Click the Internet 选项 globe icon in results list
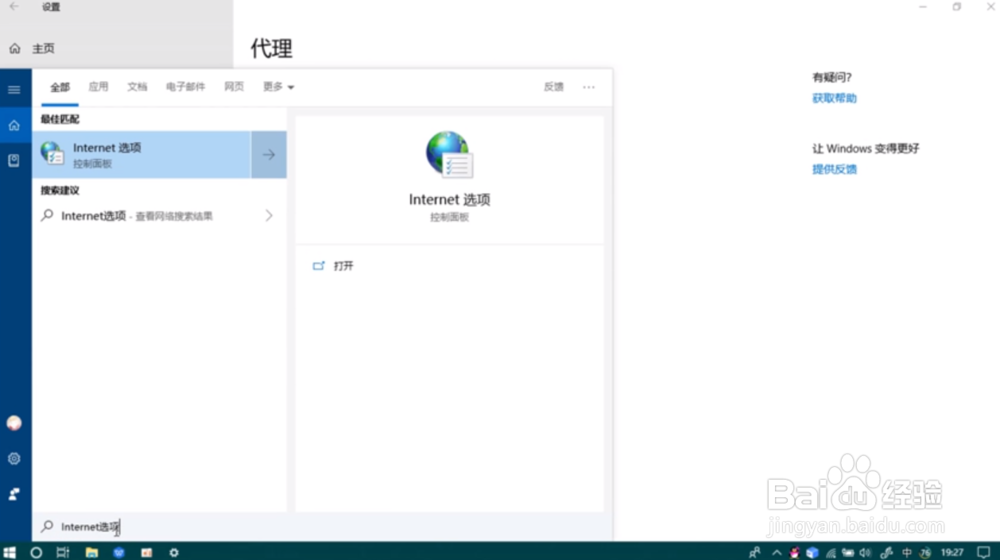 pos(52,154)
